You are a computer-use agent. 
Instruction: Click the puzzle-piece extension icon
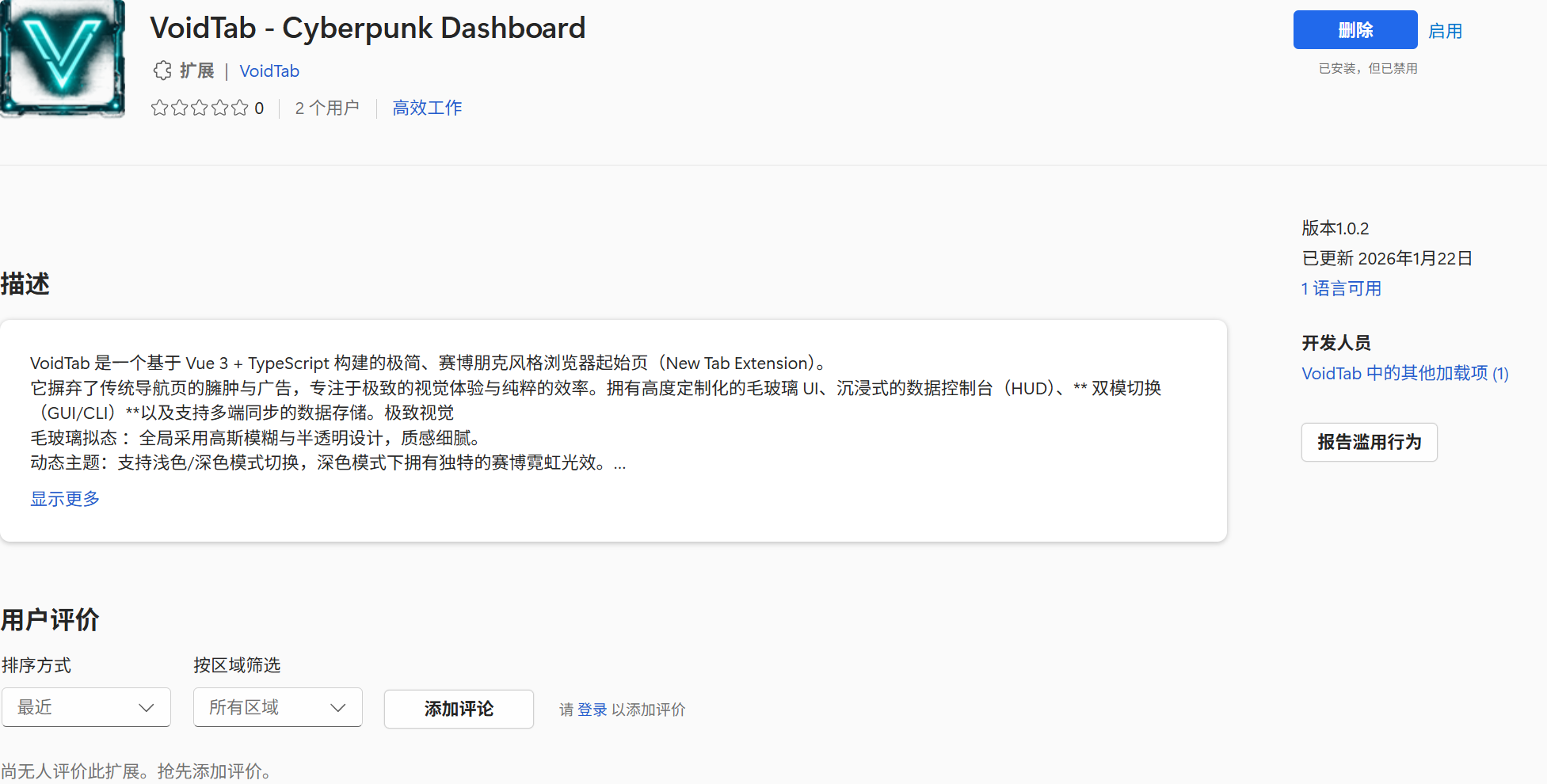coord(162,70)
